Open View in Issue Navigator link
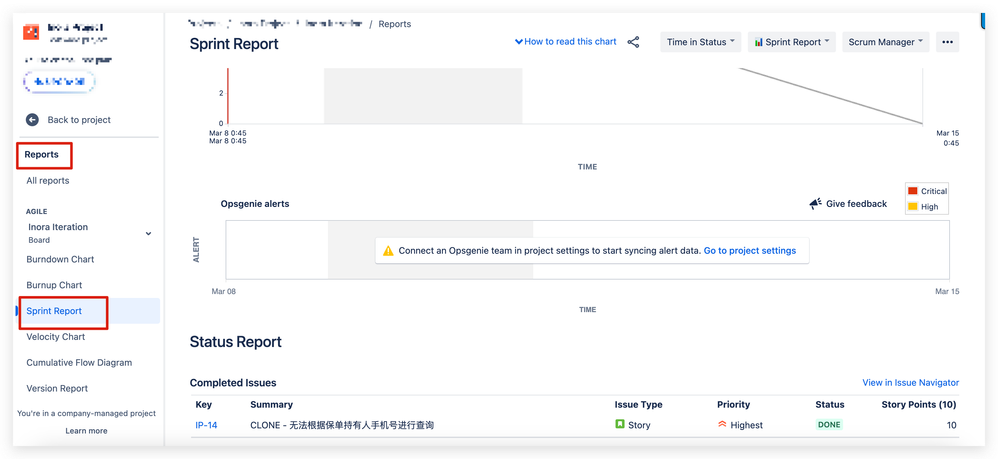The height and width of the screenshot is (459, 998). 910,383
